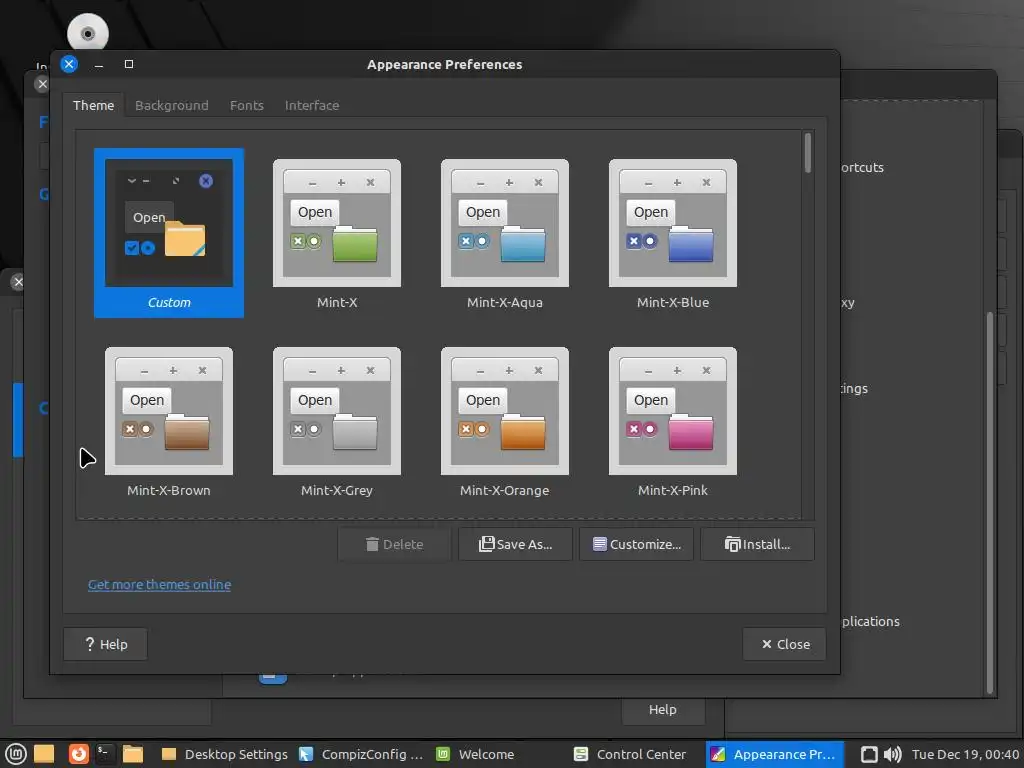Click the Delete theme button

394,544
